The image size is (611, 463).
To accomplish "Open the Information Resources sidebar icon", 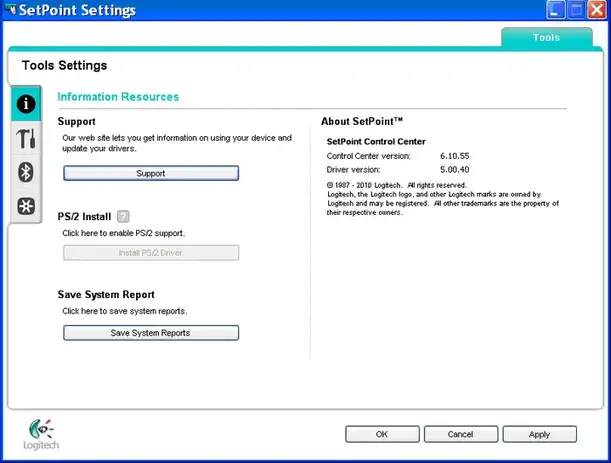I will click(26, 104).
